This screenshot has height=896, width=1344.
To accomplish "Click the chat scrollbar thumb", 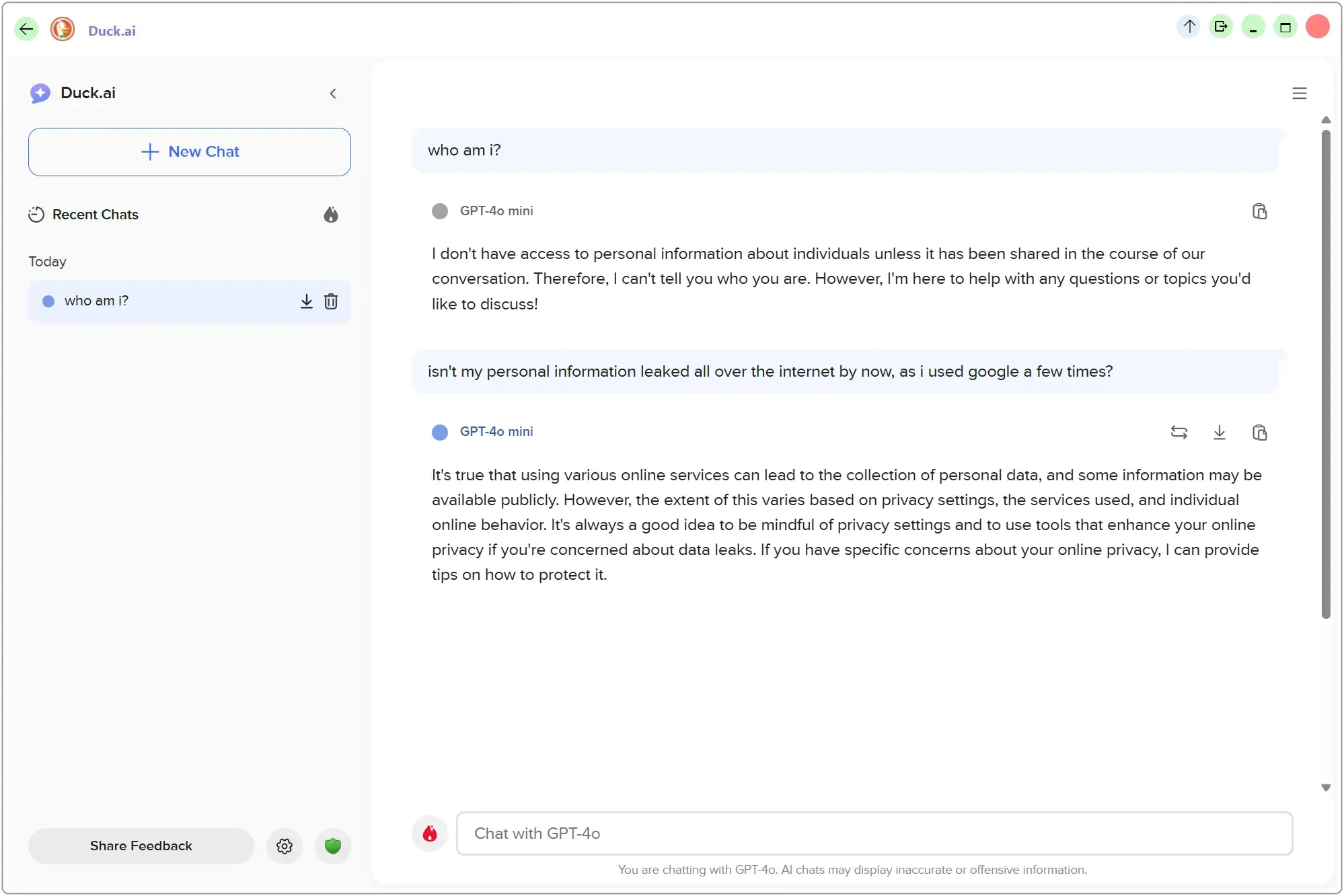I will (x=1326, y=373).
